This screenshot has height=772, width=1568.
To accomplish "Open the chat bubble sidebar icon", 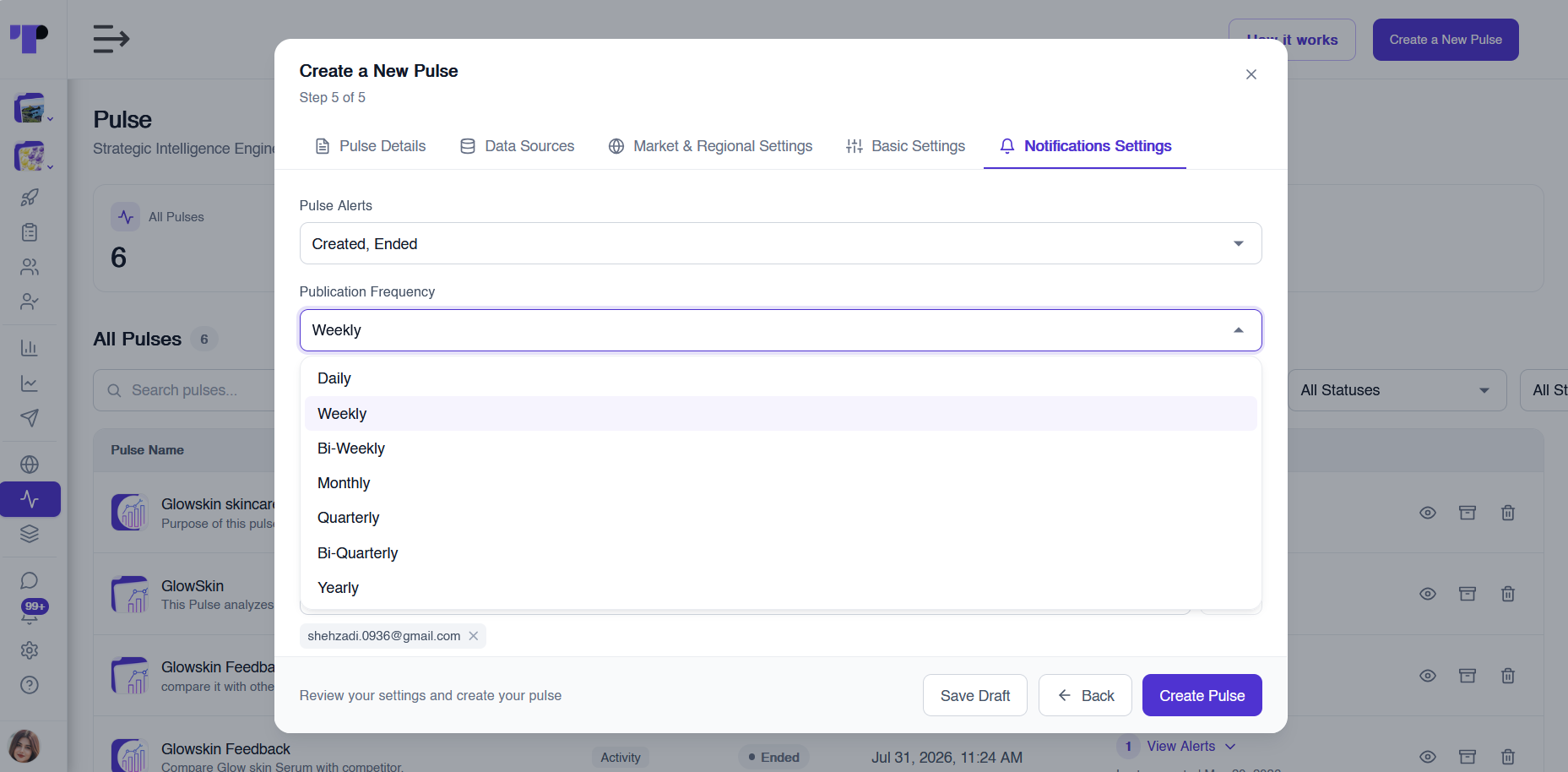I will (x=30, y=580).
